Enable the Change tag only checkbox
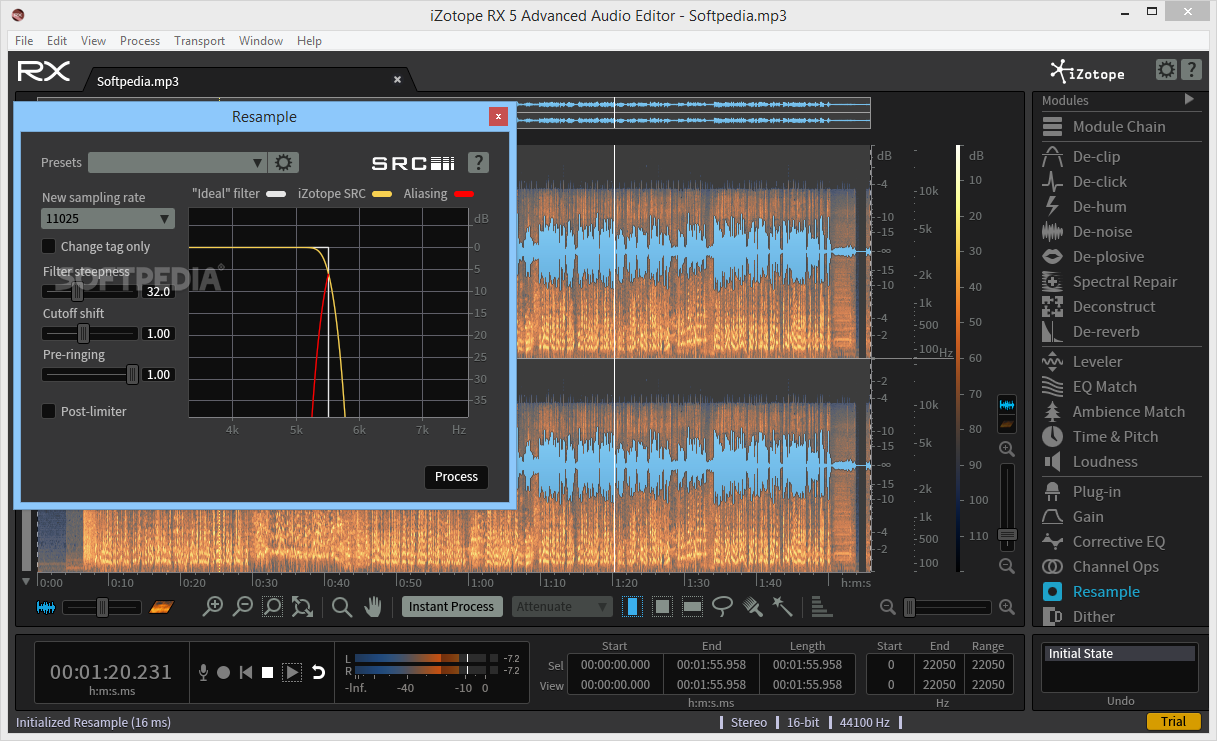Screen dimensions: 1217x741 point(48,246)
